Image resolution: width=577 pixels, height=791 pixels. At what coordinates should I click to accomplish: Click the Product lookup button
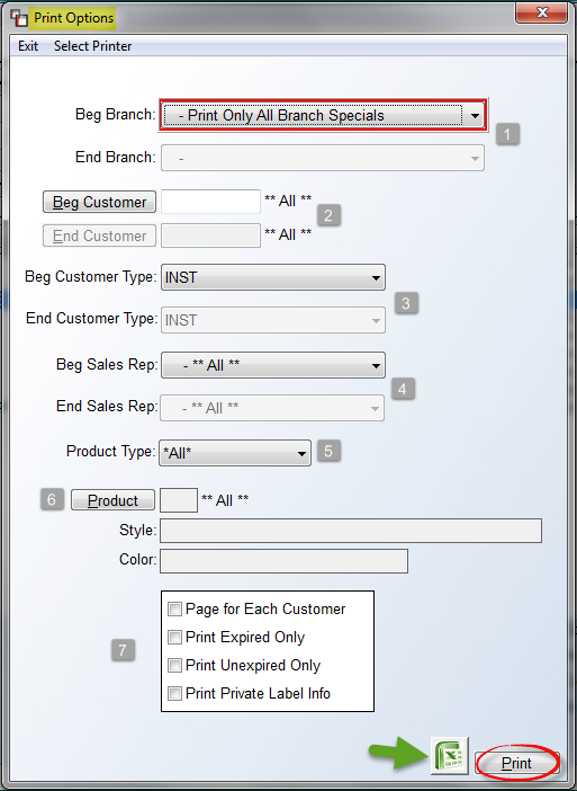[x=112, y=500]
